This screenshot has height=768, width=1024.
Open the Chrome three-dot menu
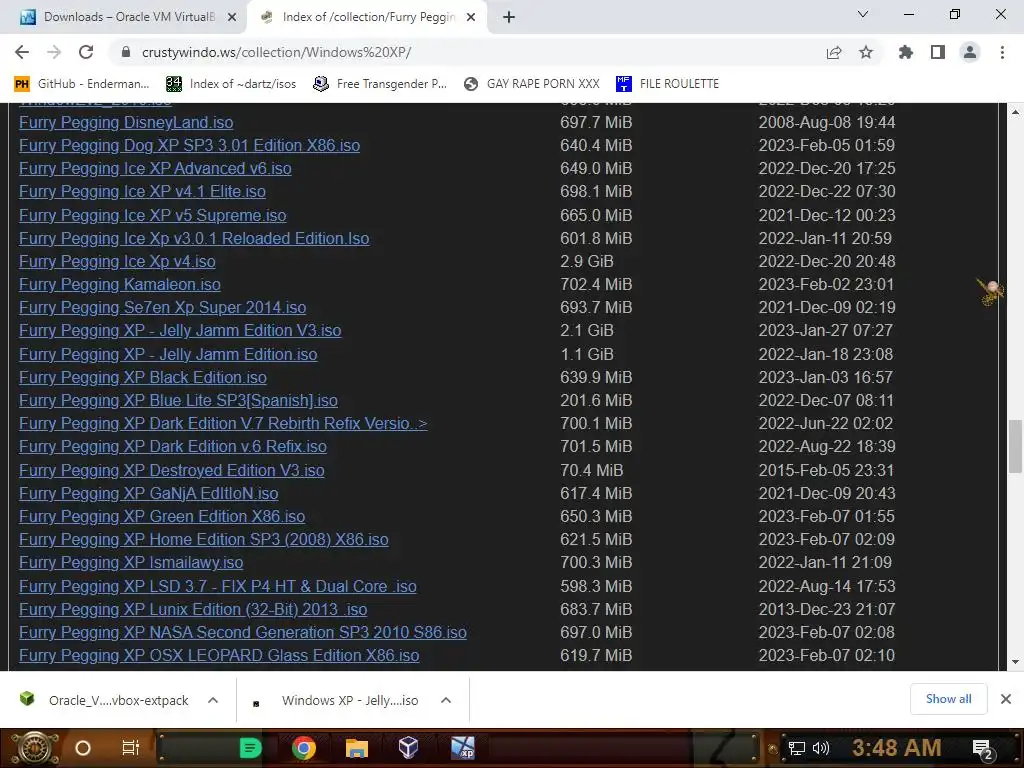click(x=1002, y=52)
